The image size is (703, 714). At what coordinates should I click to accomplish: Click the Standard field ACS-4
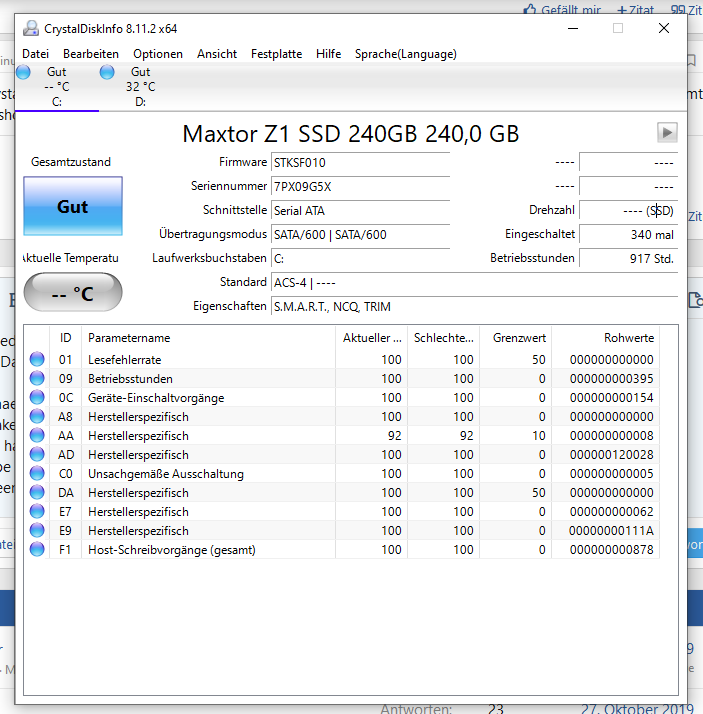click(x=474, y=283)
